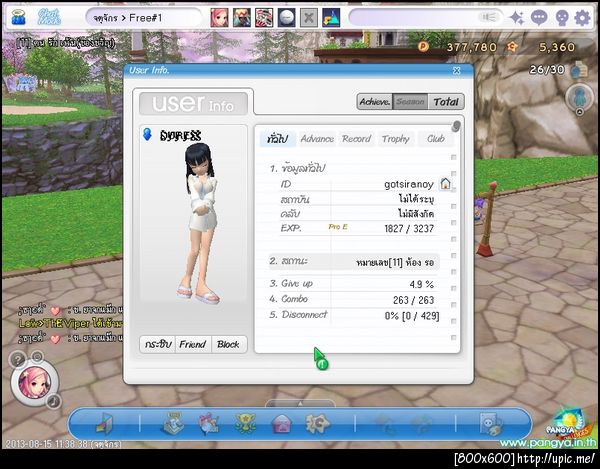Click the top chat input field
Screen dimensions: 600x469
point(426,18)
